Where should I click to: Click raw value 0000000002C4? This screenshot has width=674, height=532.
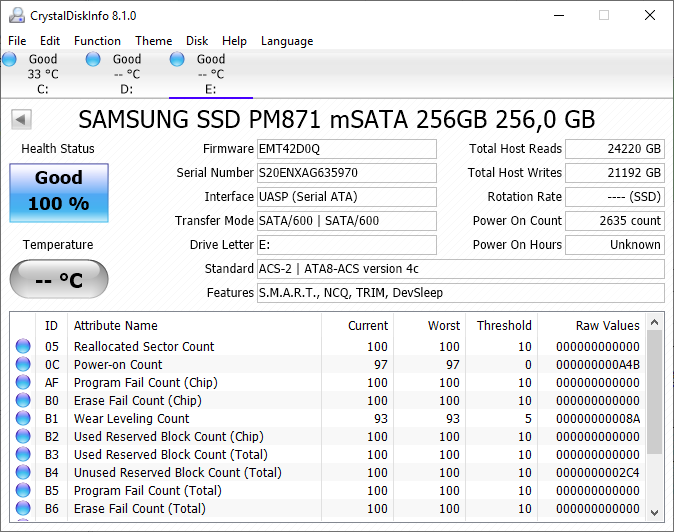point(597,473)
